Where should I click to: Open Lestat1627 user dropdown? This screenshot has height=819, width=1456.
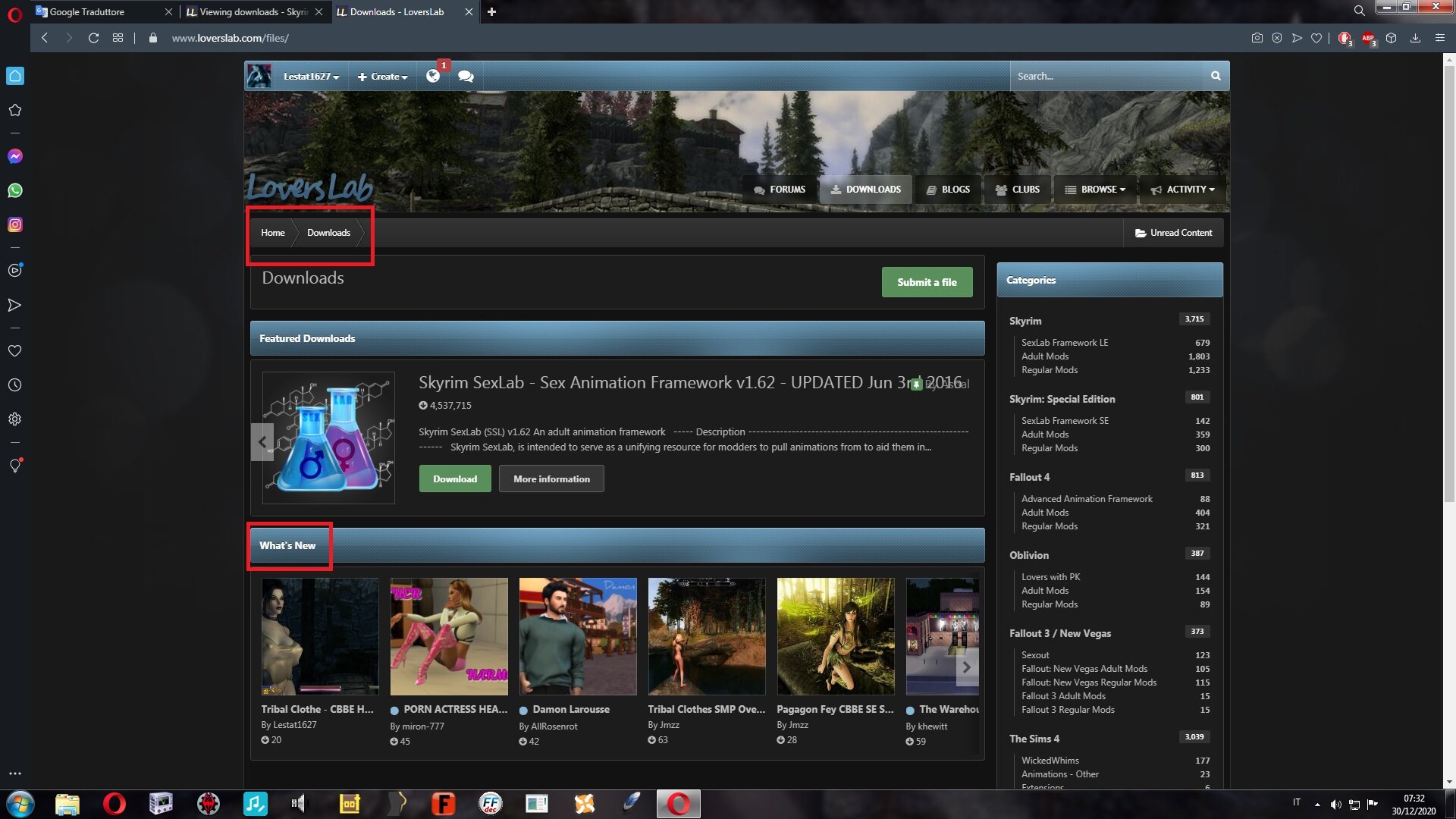coord(311,77)
